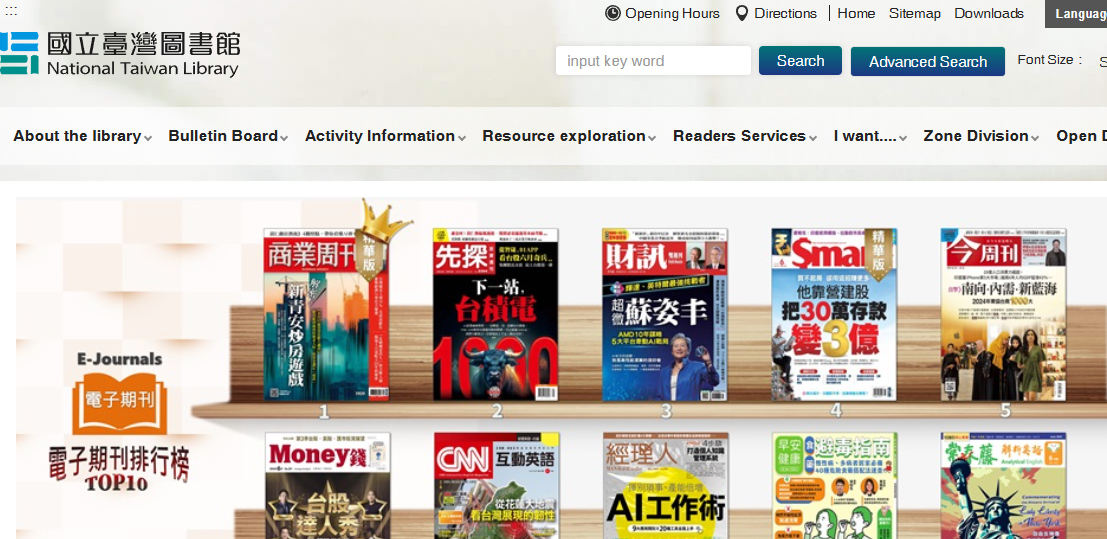Click the three-dot accessibility anchor at top left
Image resolution: width=1107 pixels, height=539 pixels.
coord(11,10)
